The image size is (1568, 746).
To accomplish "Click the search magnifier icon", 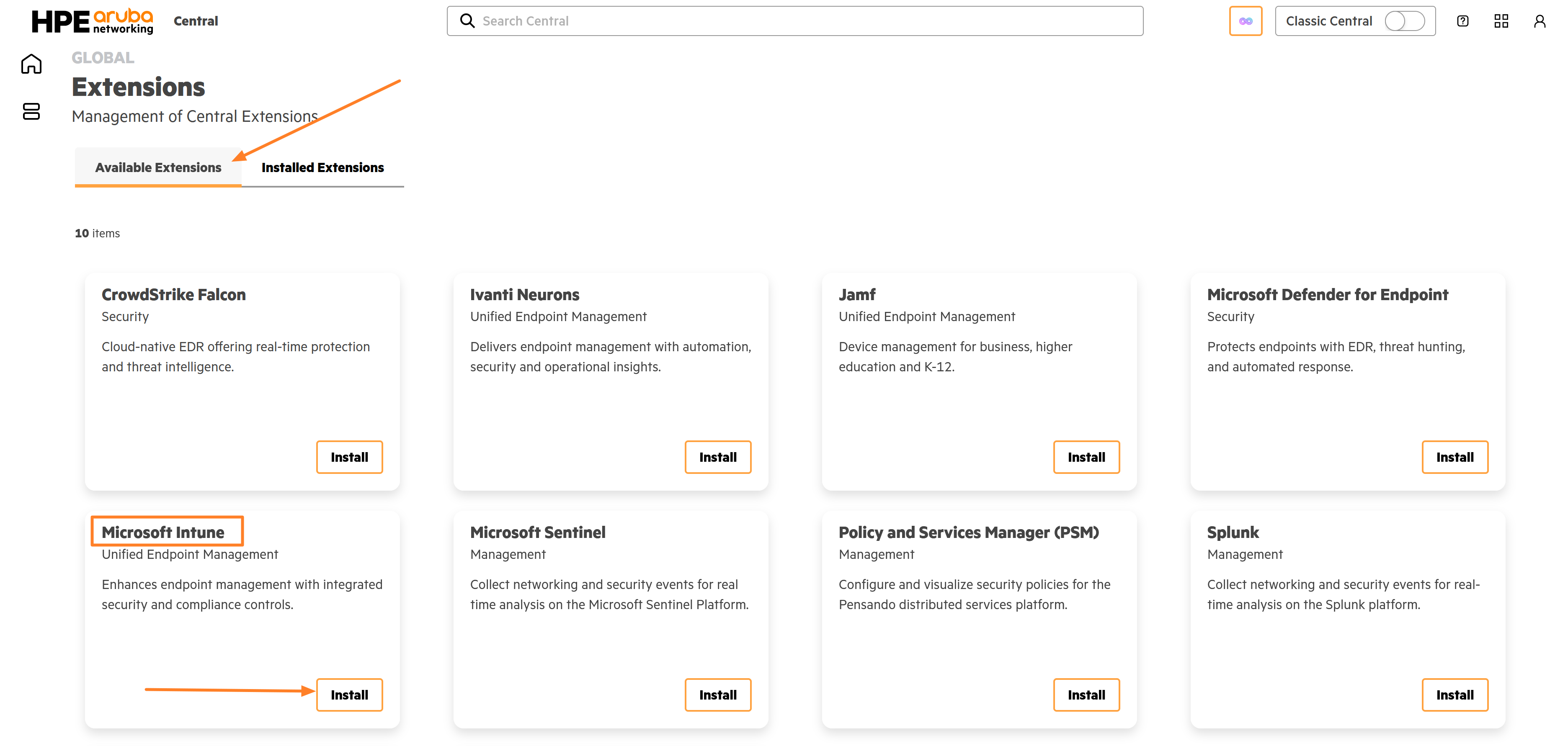I will click(467, 21).
